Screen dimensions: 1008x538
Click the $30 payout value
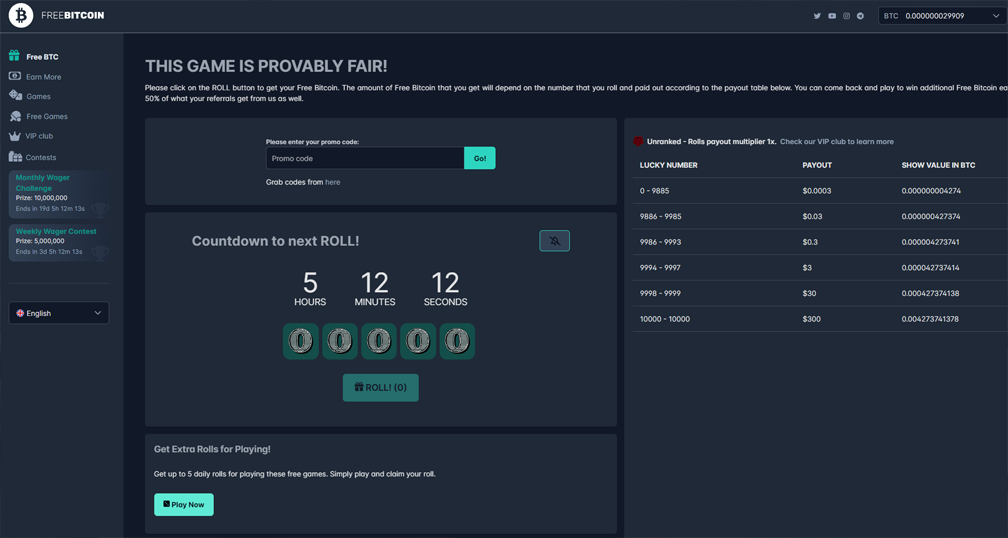809,293
